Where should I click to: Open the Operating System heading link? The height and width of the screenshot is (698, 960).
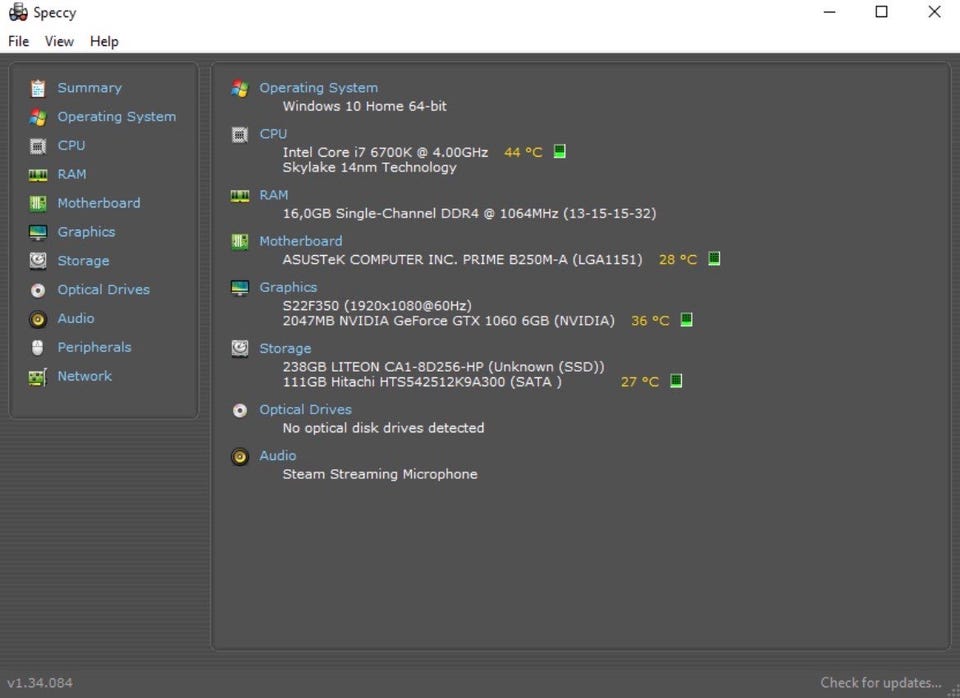[318, 88]
